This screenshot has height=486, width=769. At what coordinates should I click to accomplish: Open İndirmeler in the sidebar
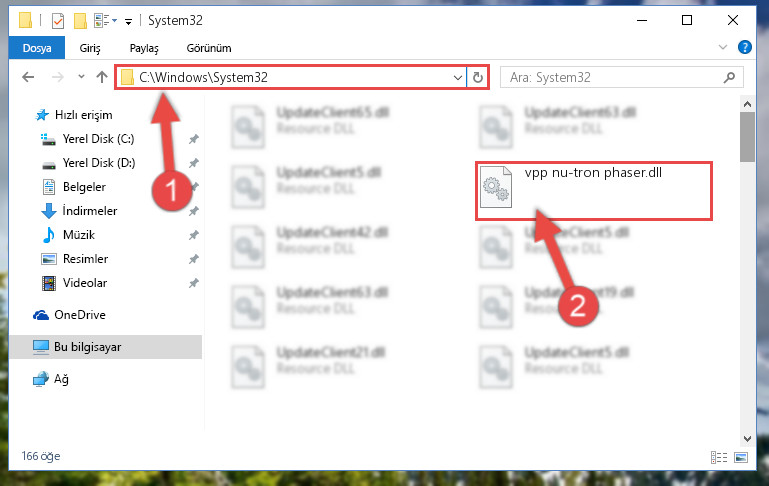pos(90,211)
